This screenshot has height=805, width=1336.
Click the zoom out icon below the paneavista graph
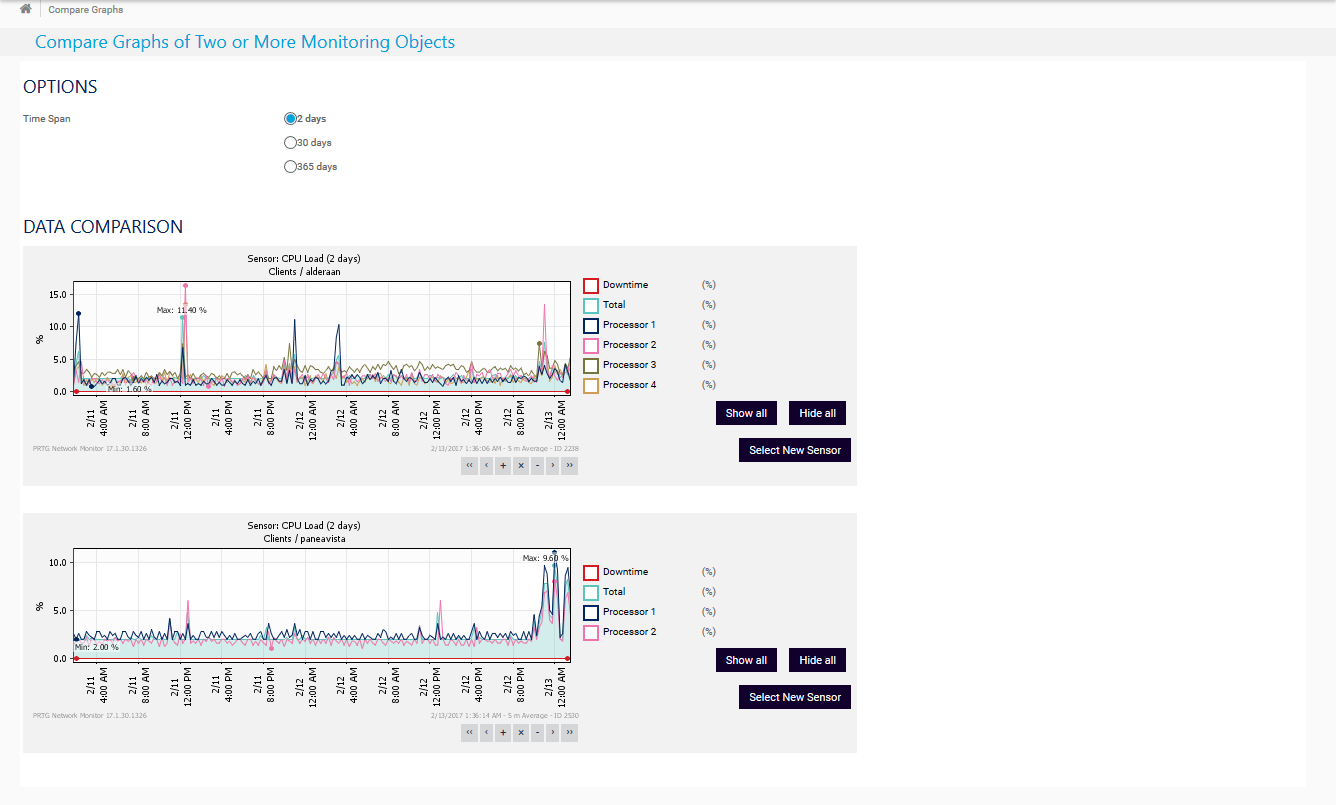[x=537, y=732]
